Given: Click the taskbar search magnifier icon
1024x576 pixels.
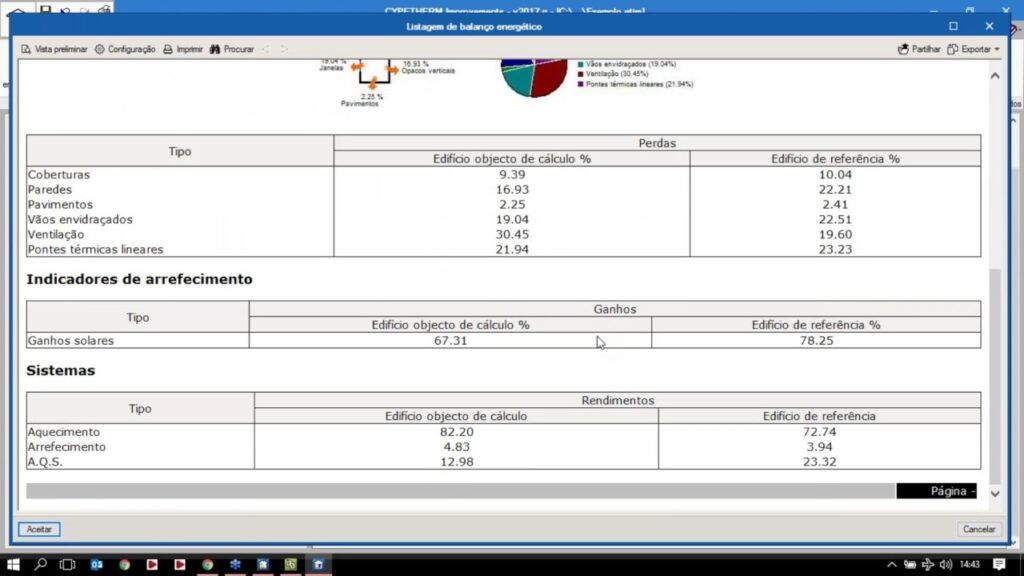Looking at the screenshot, I should [41, 565].
